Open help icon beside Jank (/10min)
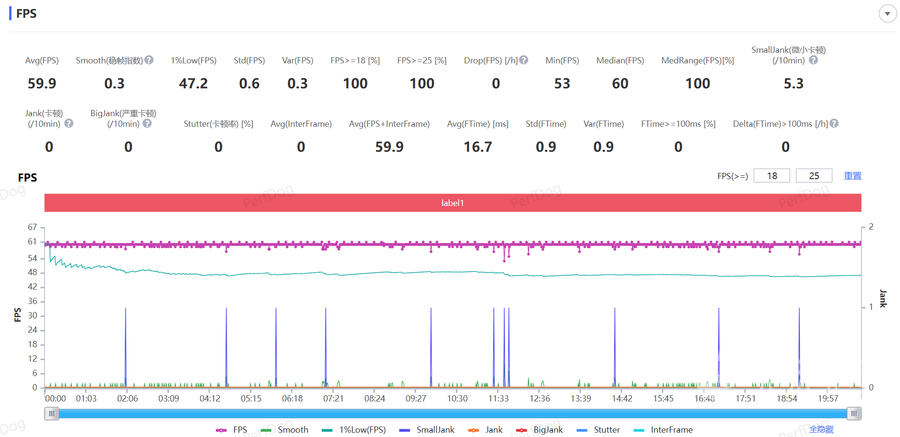Viewport: 900px width, 437px height. click(x=69, y=123)
